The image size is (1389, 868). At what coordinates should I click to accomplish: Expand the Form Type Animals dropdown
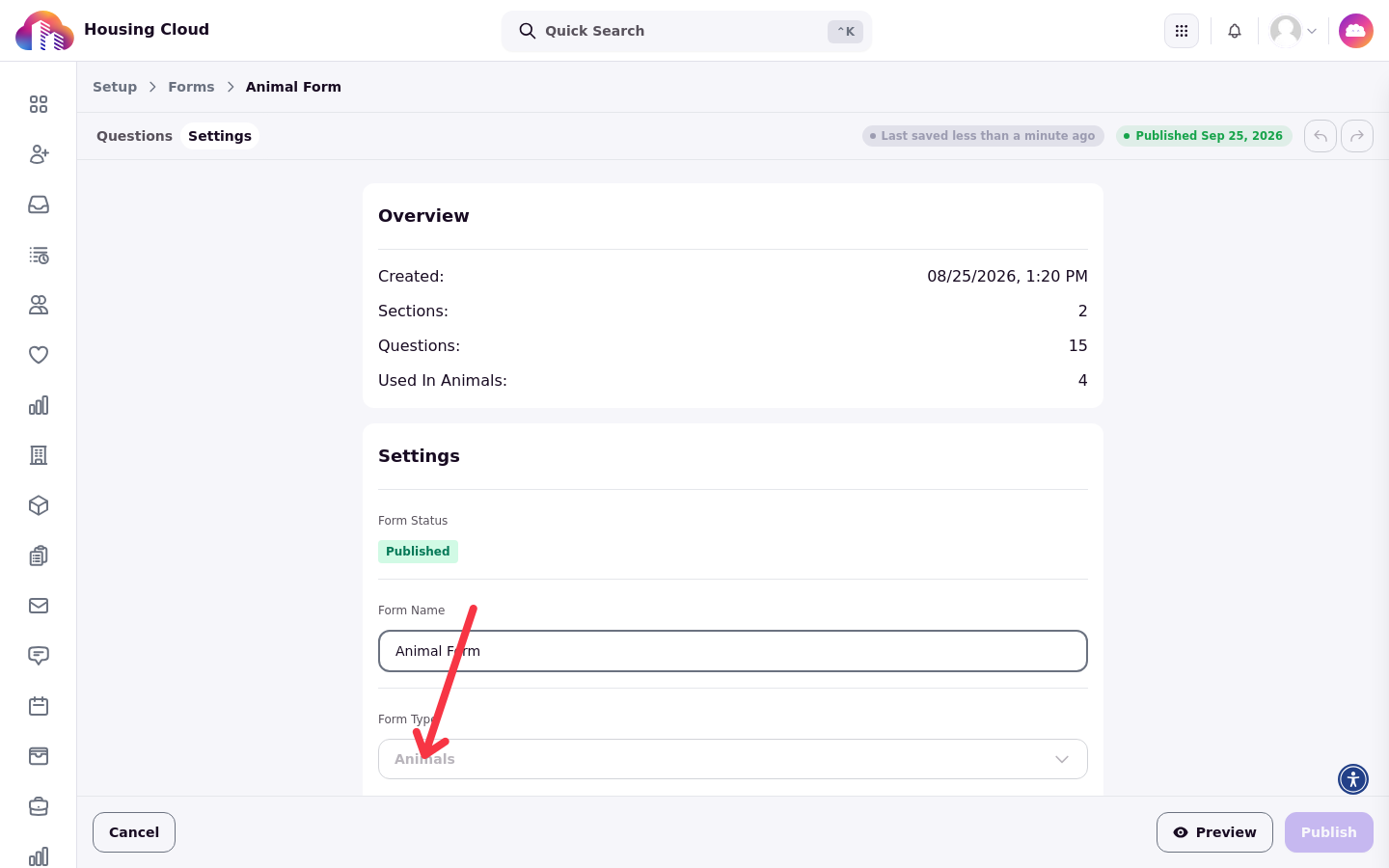733,759
